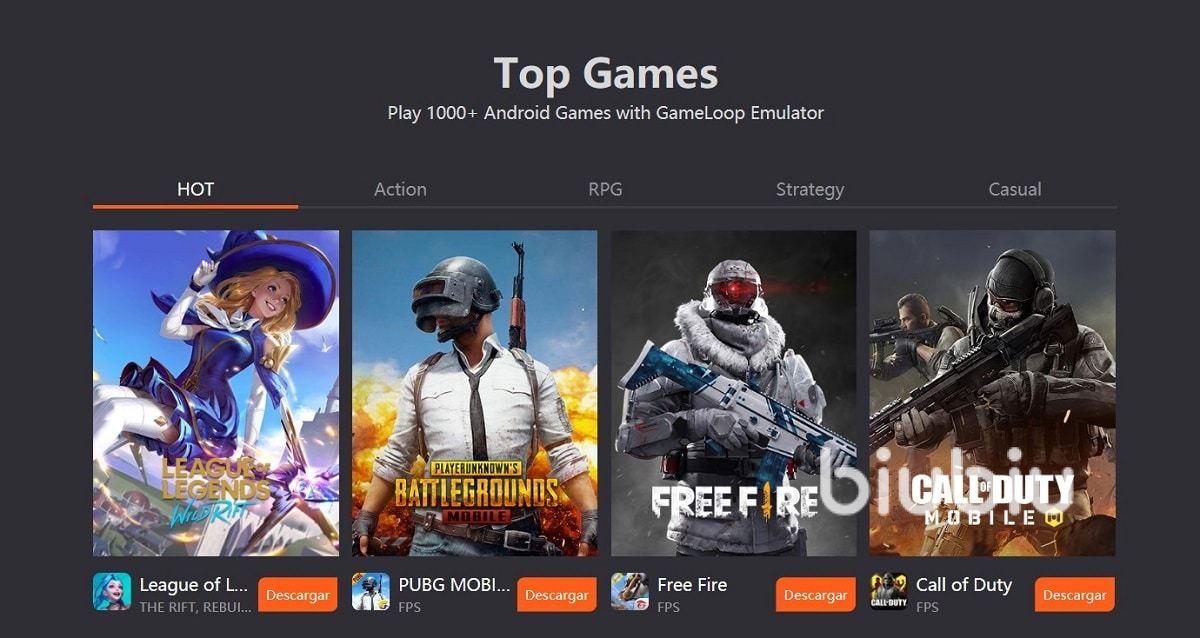Viewport: 1200px width, 638px height.
Task: Click the Call of Duty title link
Action: tap(964, 585)
